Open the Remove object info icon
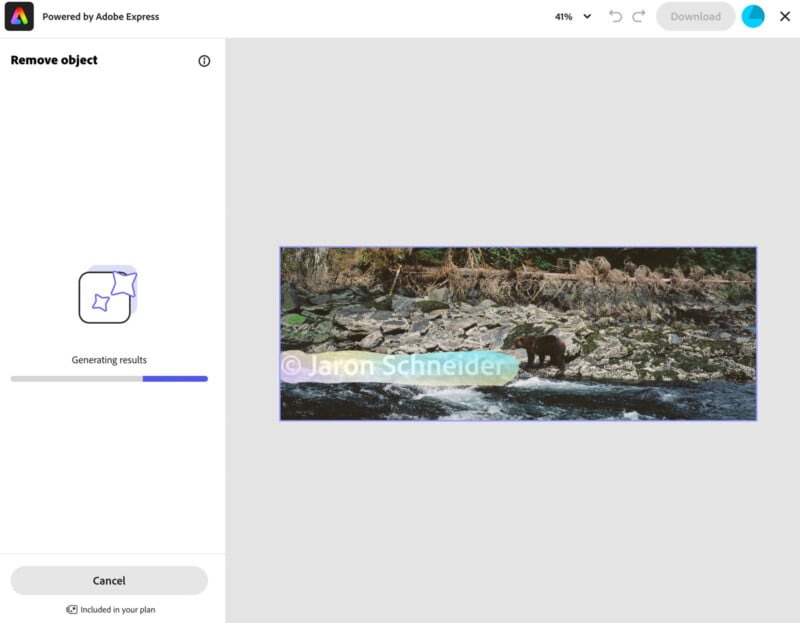Image resolution: width=800 pixels, height=623 pixels. [204, 61]
